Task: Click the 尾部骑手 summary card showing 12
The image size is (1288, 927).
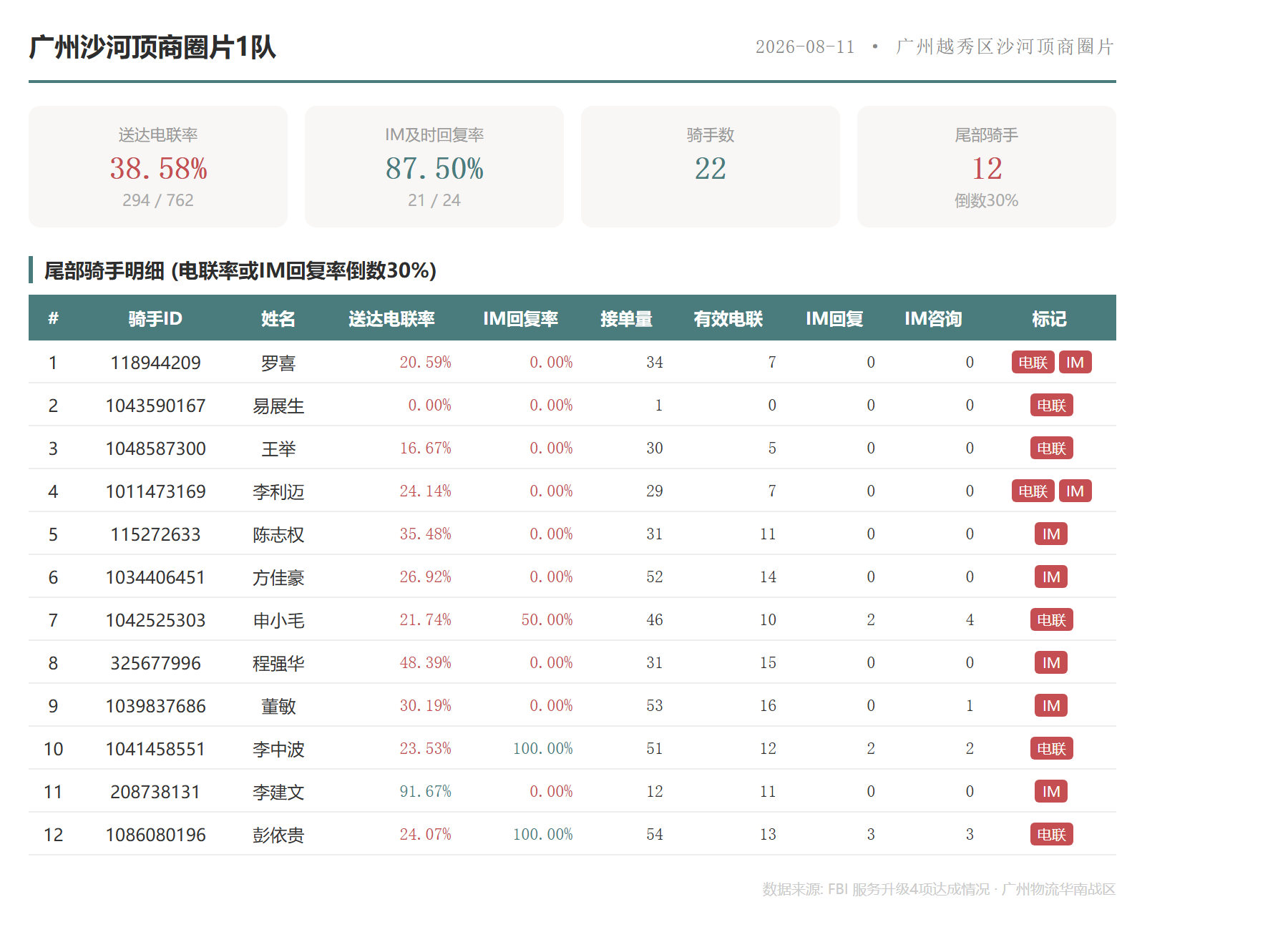Action: coord(987,167)
